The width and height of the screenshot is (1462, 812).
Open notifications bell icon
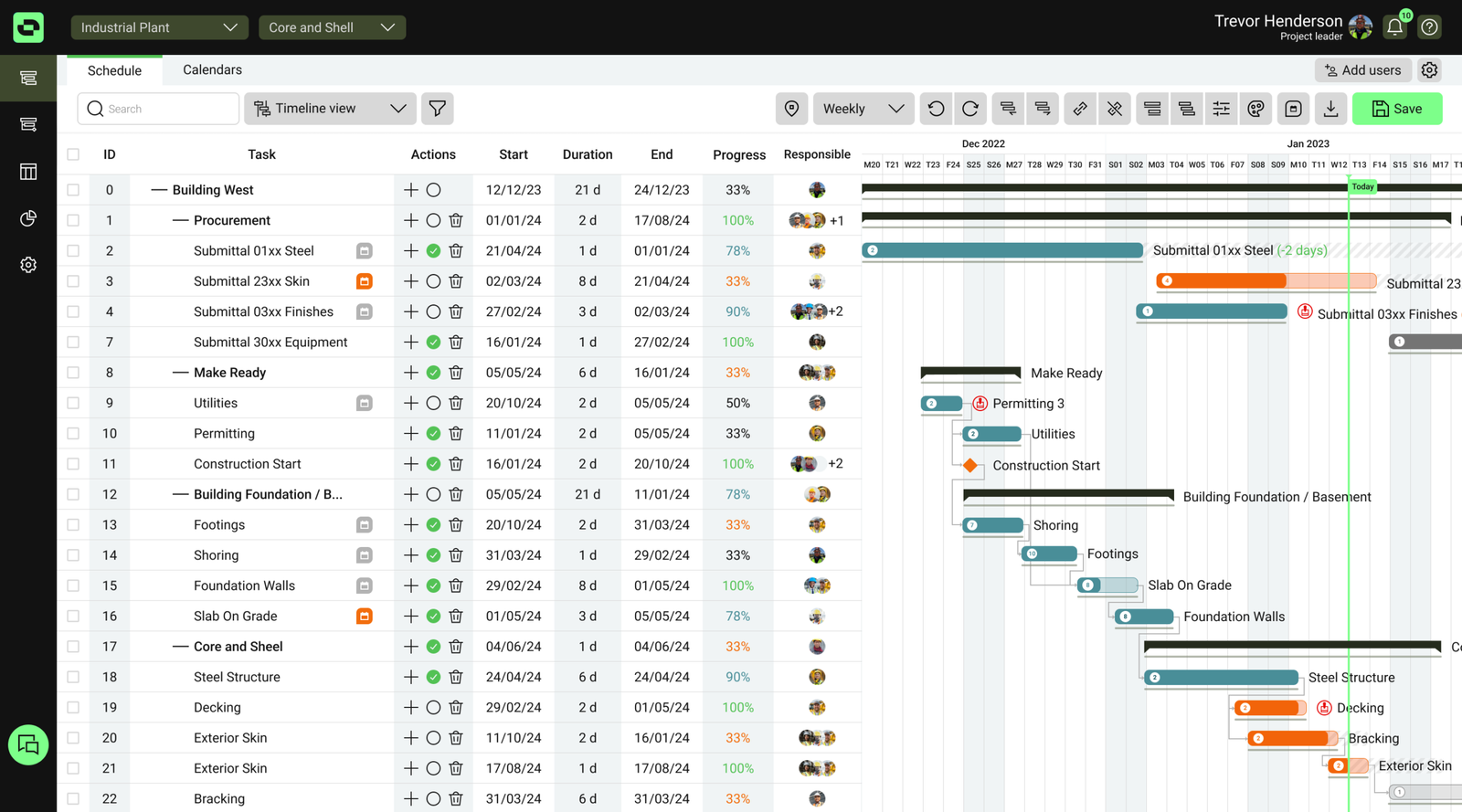1394,27
